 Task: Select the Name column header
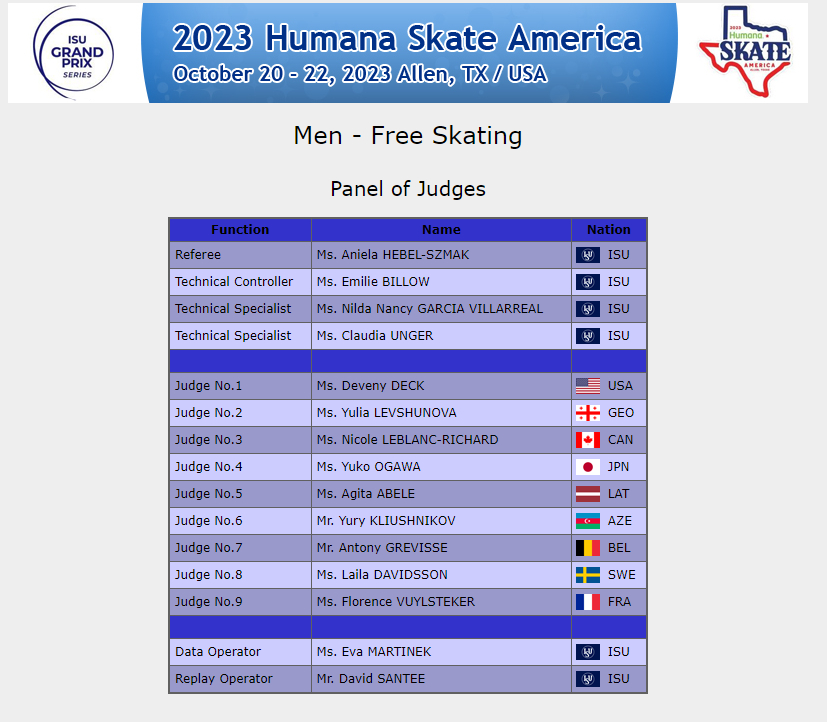[x=441, y=230]
